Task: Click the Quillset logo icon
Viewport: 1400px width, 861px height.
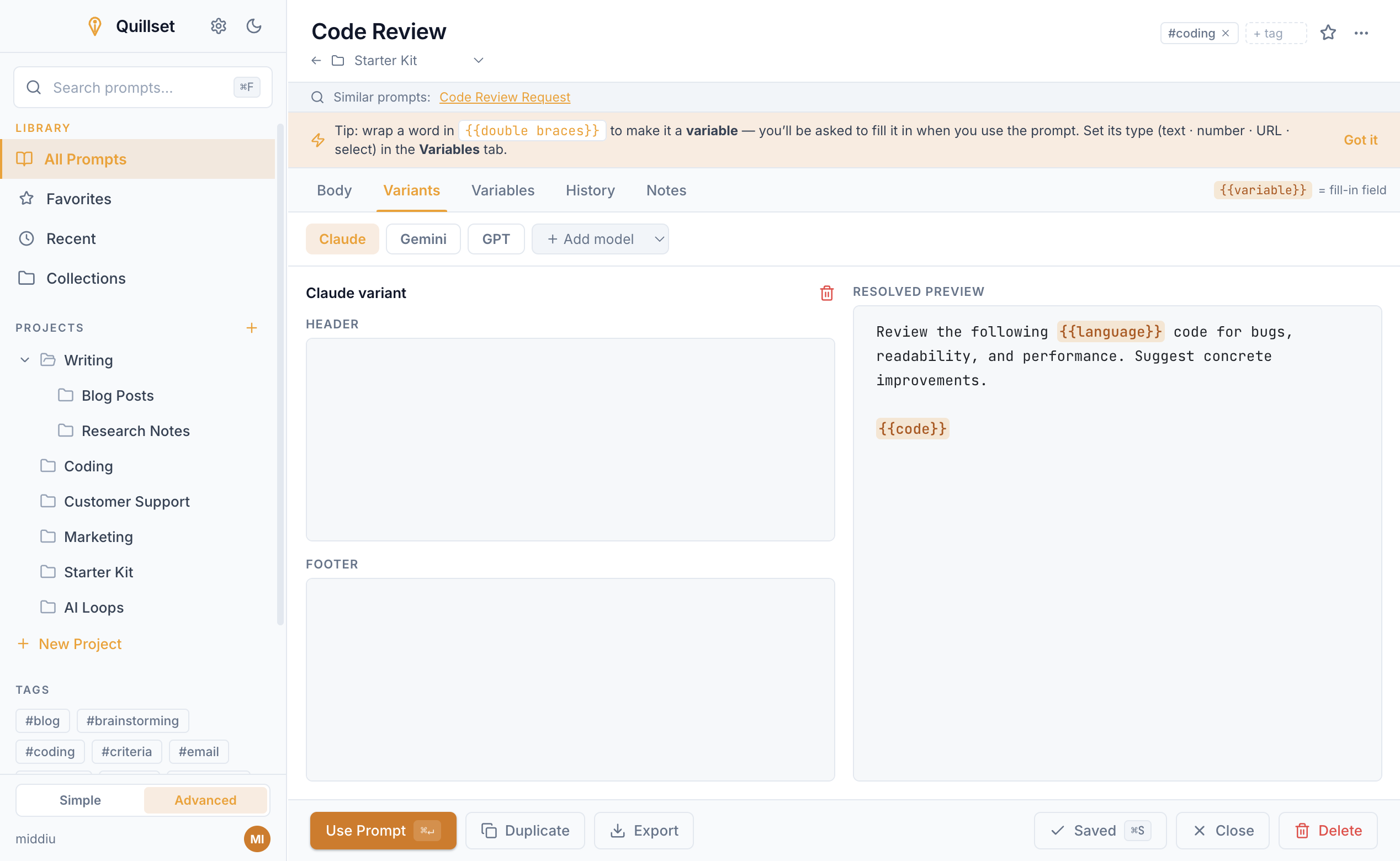Action: tap(95, 26)
